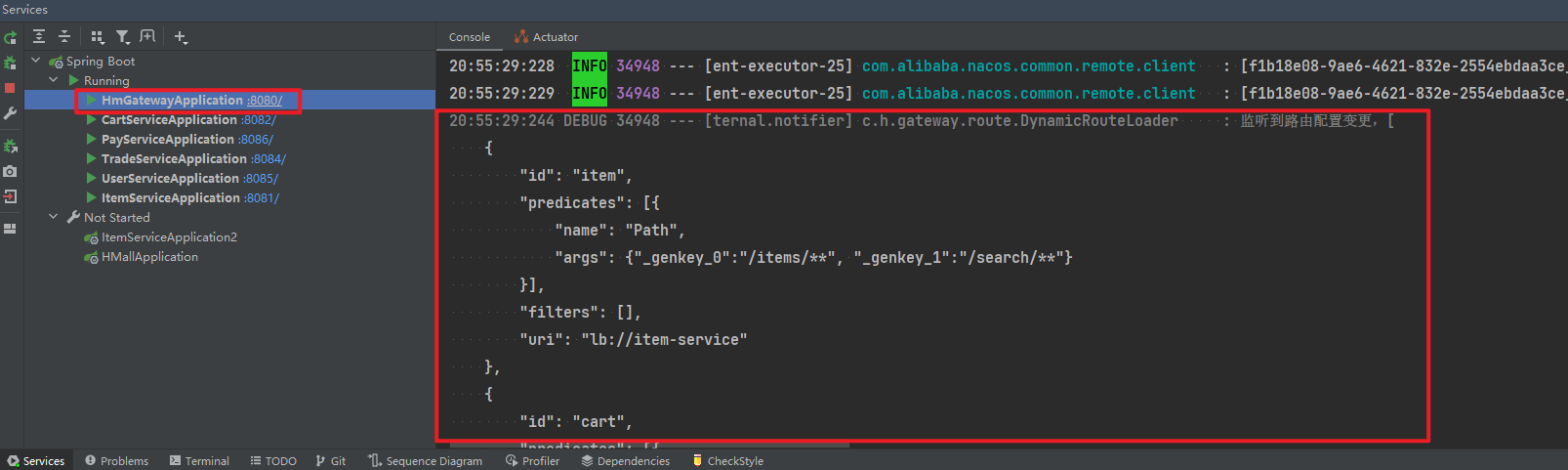Click the Collapse All toolbar icon
The height and width of the screenshot is (470, 1568).
(64, 37)
